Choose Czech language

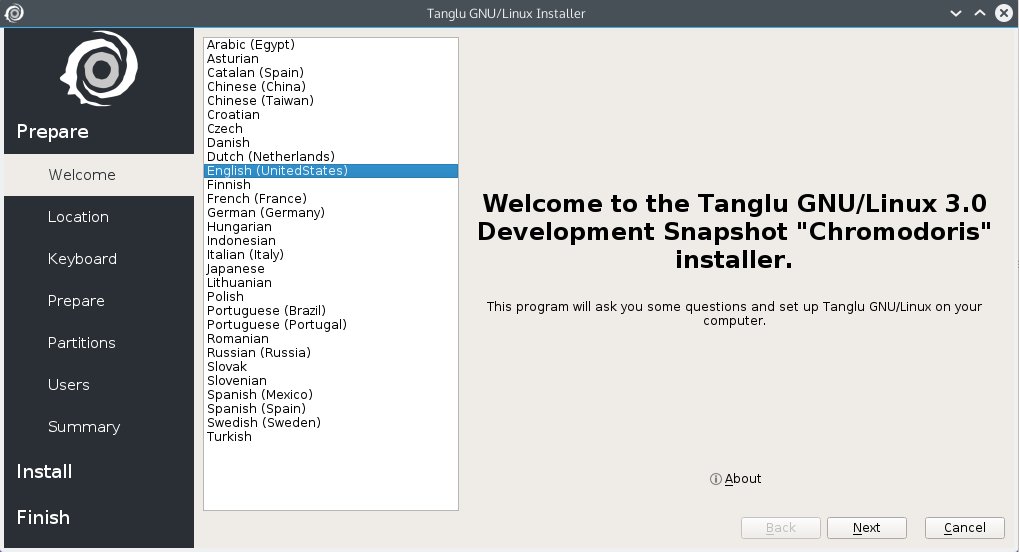[331, 129]
